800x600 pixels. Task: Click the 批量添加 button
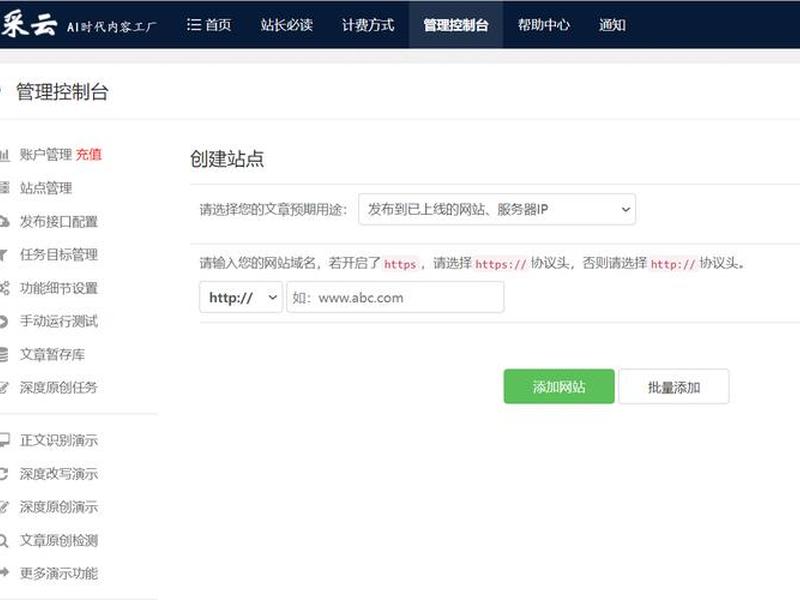coord(674,387)
